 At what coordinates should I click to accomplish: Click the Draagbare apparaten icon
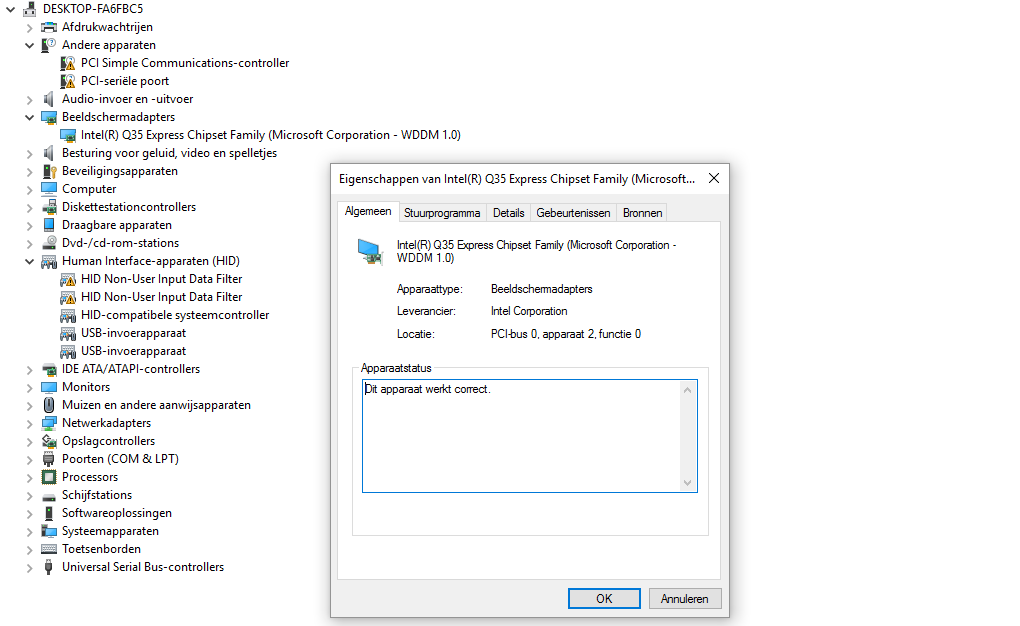(49, 225)
